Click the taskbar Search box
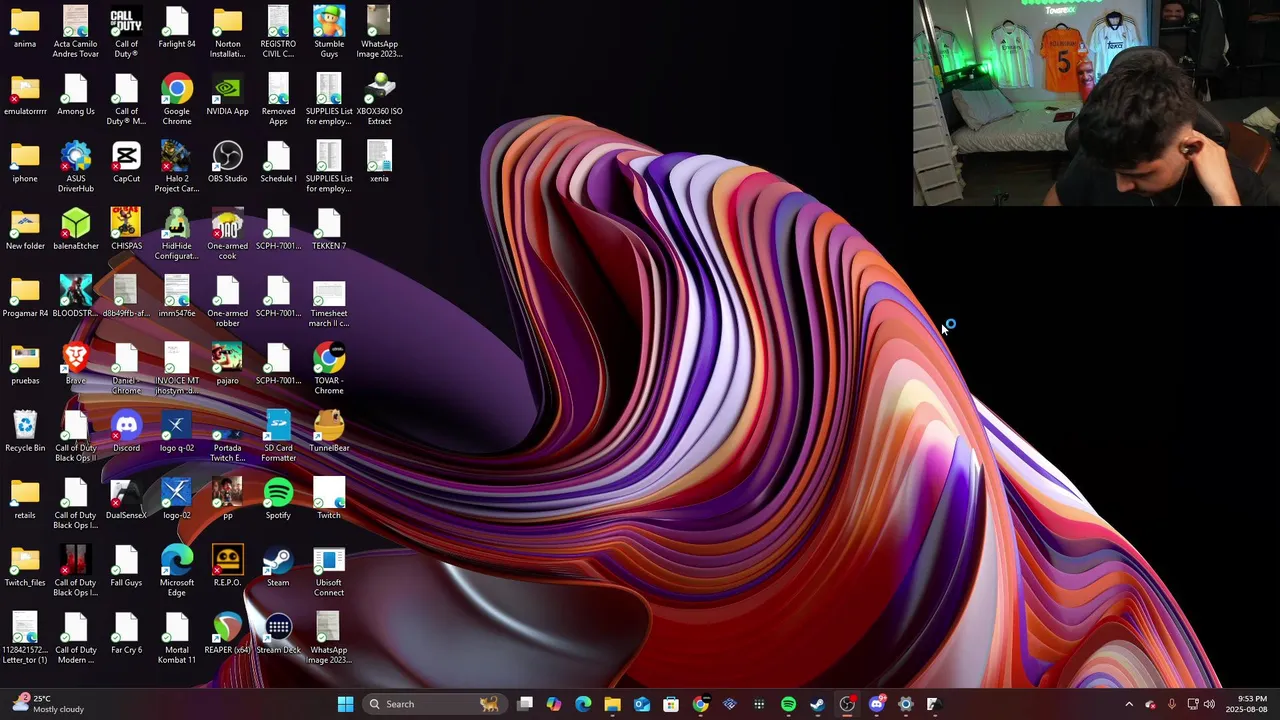The height and width of the screenshot is (720, 1280). coord(434,704)
